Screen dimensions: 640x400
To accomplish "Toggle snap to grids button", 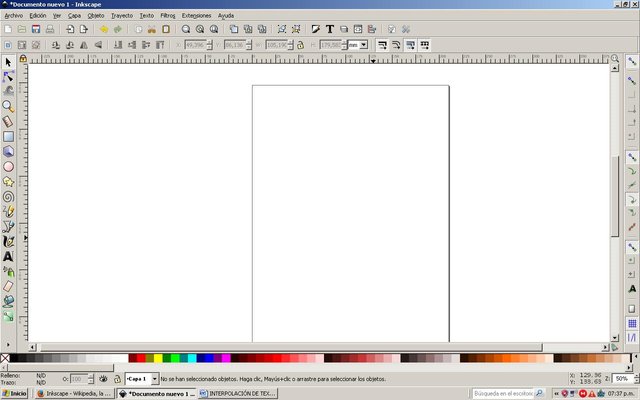I will pos(632,323).
